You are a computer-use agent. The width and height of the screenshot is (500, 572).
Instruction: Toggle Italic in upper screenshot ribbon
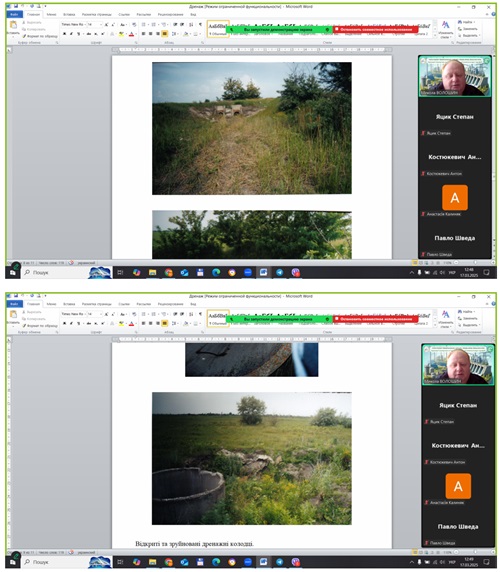(71, 34)
